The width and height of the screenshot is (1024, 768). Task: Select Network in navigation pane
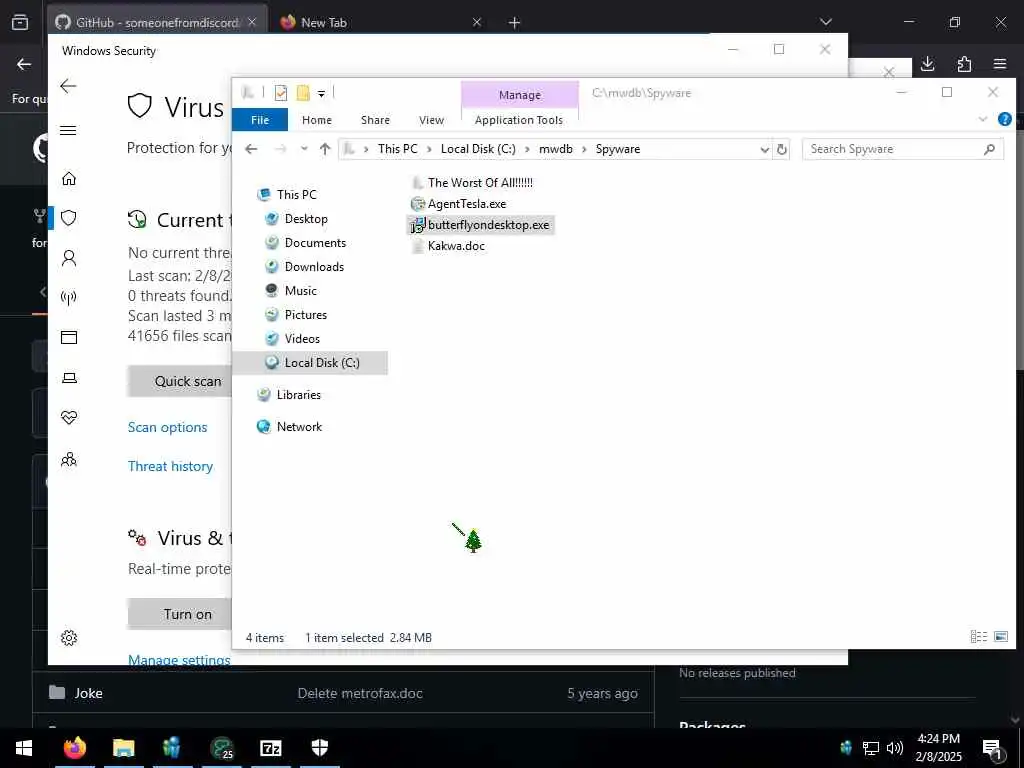click(290, 426)
